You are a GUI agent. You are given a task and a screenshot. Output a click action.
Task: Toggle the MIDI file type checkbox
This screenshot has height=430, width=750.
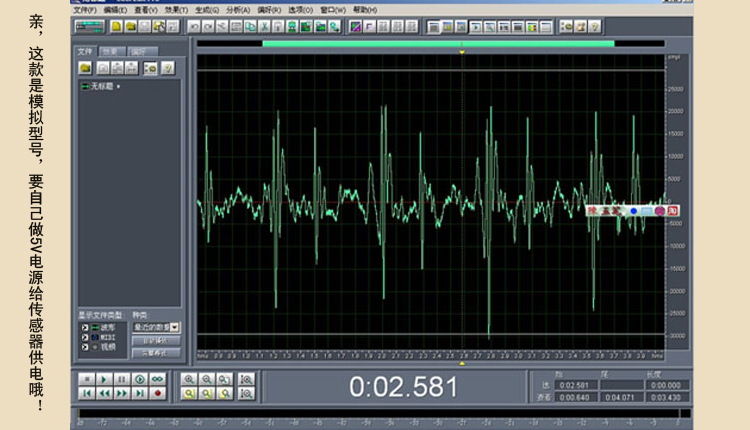[85, 337]
